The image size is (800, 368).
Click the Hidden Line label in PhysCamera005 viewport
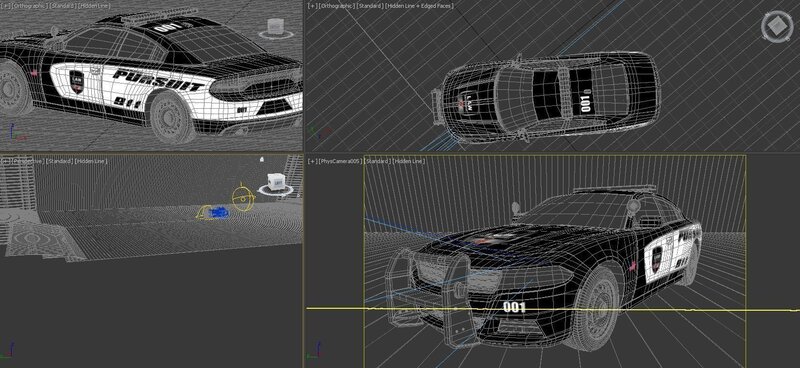(x=410, y=161)
